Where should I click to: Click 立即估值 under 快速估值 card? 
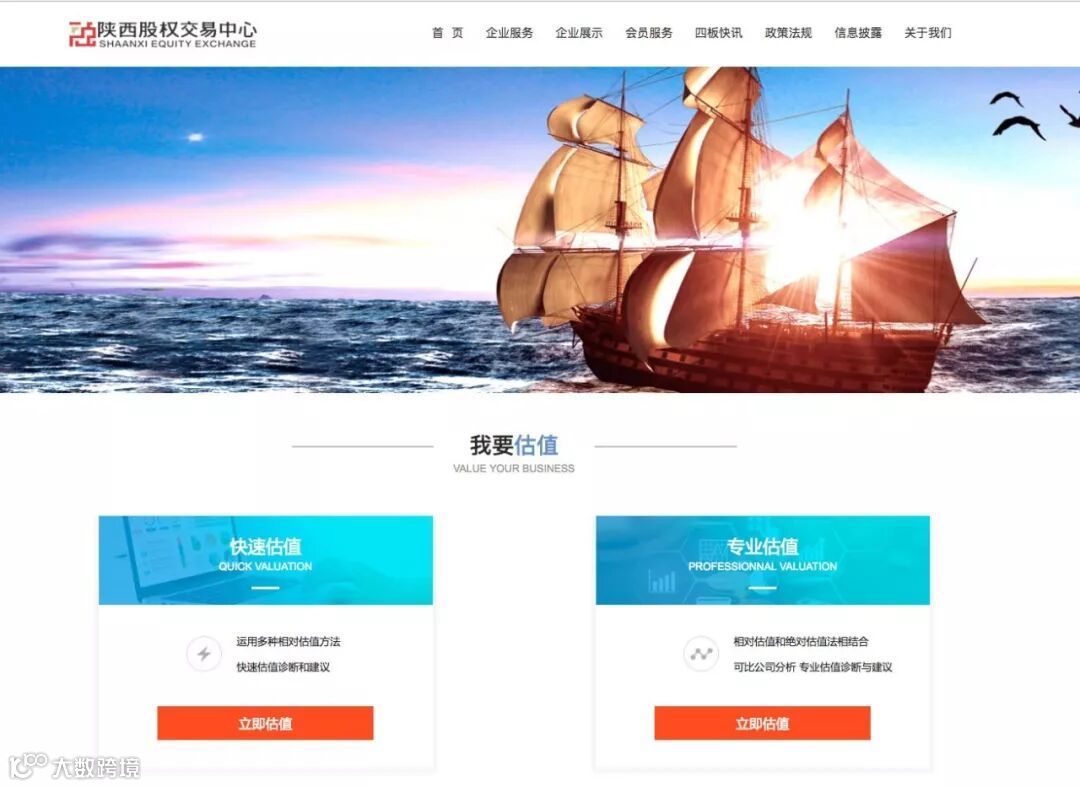pyautogui.click(x=265, y=723)
